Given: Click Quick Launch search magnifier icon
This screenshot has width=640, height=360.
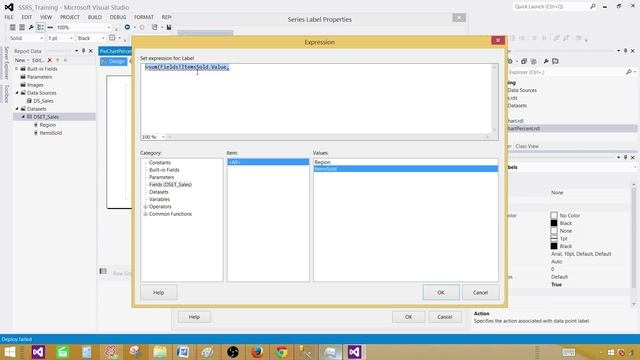Looking at the screenshot, I should pos(593,7).
